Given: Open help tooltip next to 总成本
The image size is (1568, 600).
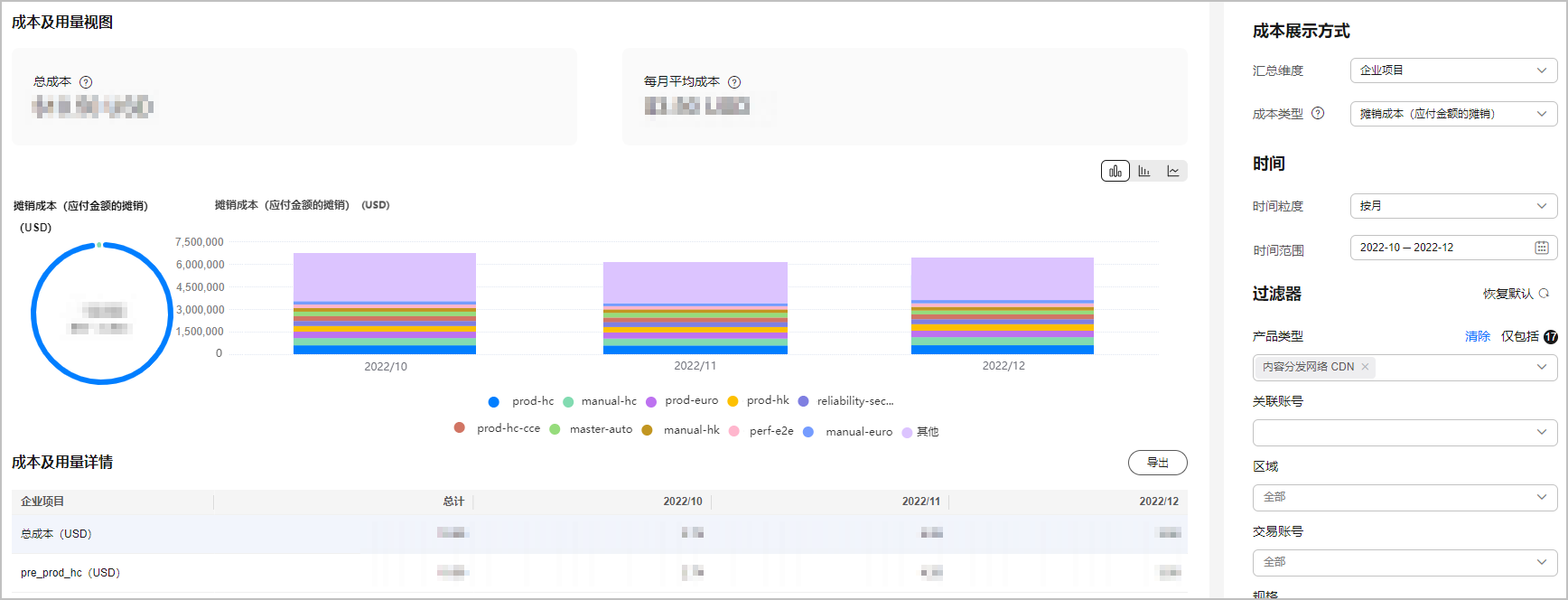Looking at the screenshot, I should coord(86,82).
